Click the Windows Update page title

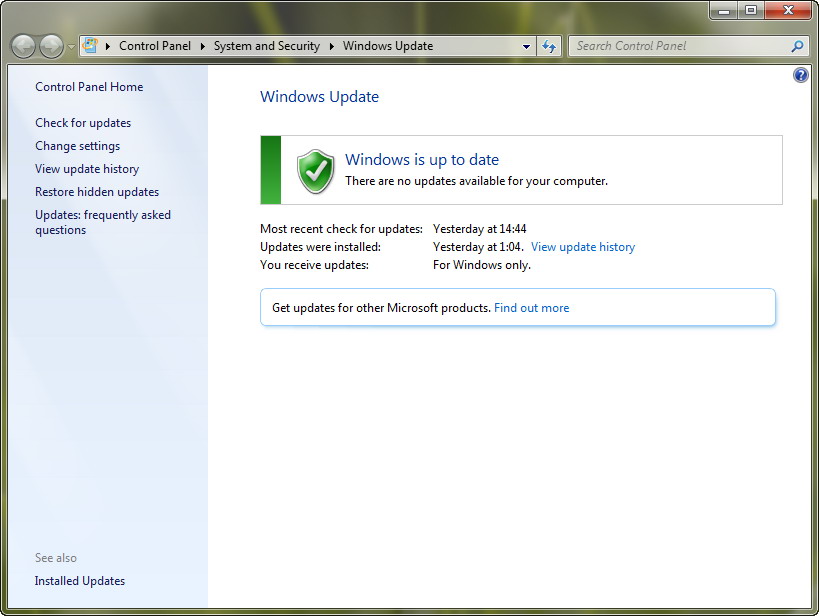319,97
